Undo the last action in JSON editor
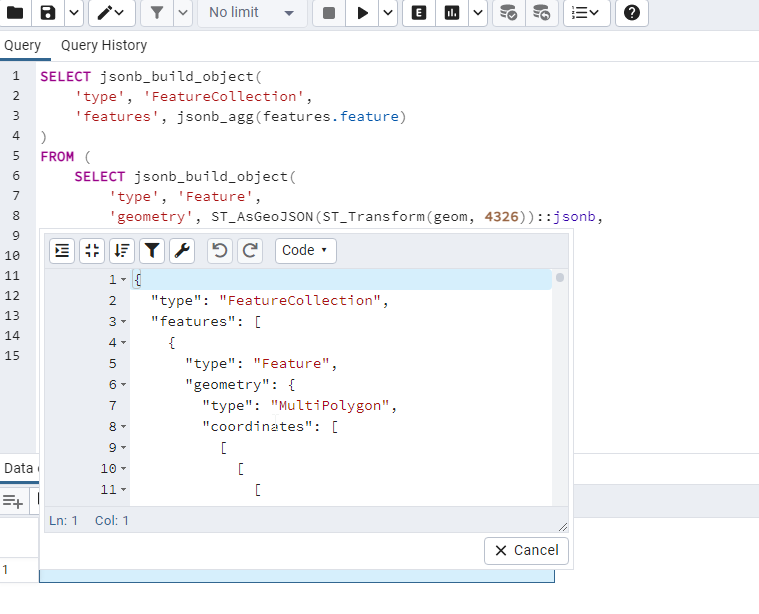Viewport: 759px width, 614px height. 220,251
